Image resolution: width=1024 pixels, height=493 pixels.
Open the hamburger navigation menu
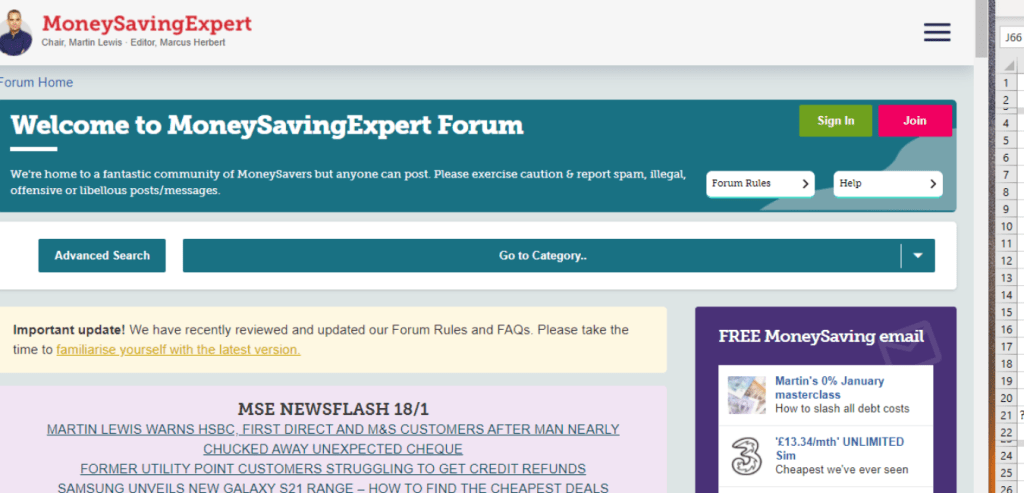pyautogui.click(x=937, y=32)
